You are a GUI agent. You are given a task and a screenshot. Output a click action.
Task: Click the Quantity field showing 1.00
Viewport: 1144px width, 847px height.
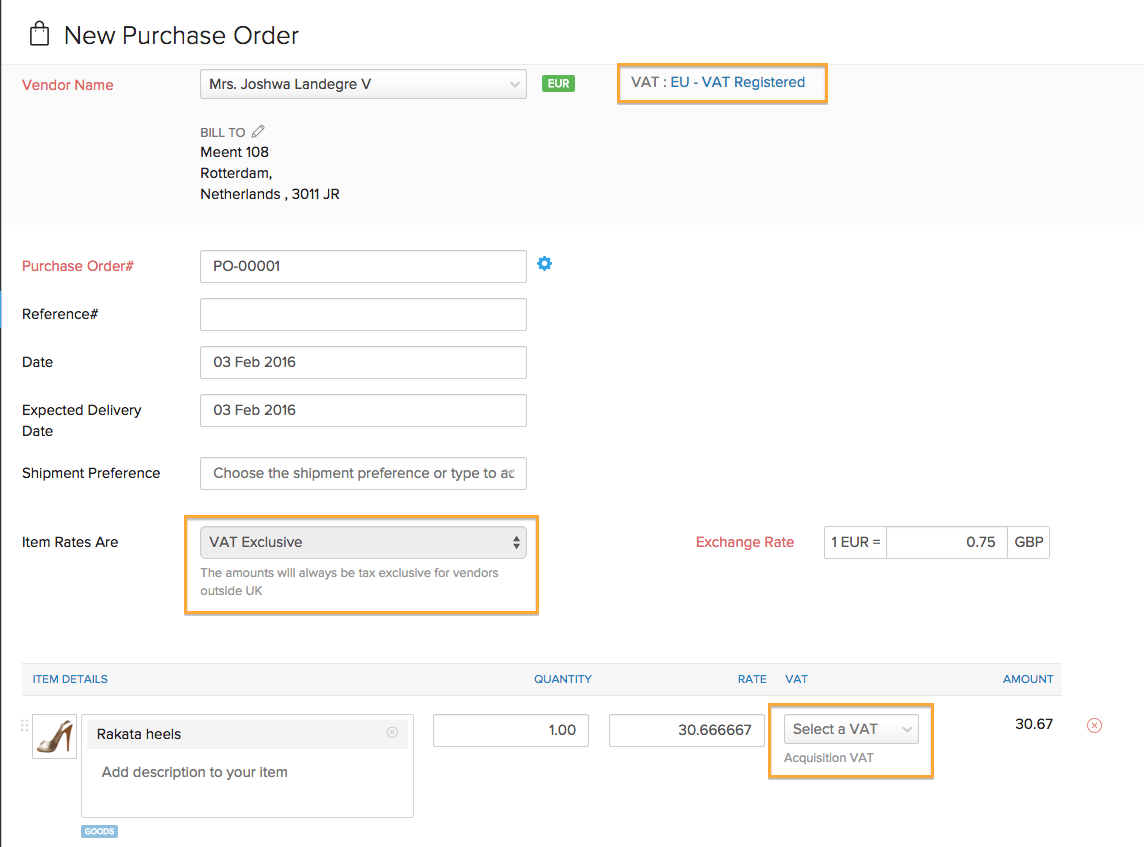[x=510, y=730]
